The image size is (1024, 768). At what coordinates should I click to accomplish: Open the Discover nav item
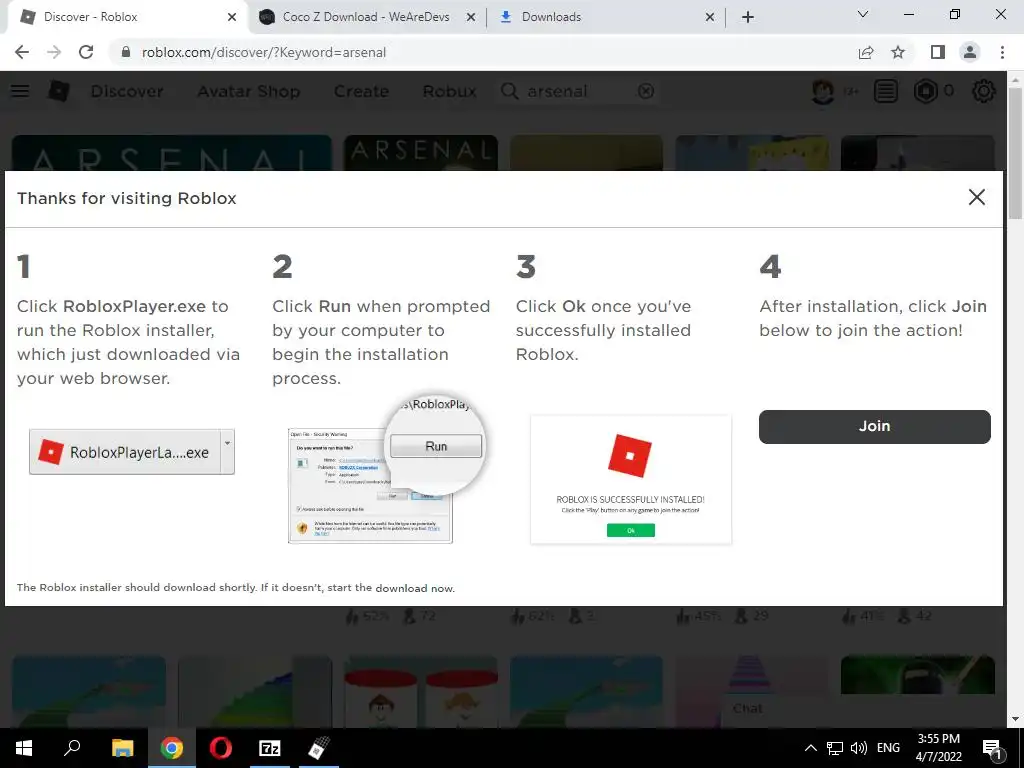point(127,91)
